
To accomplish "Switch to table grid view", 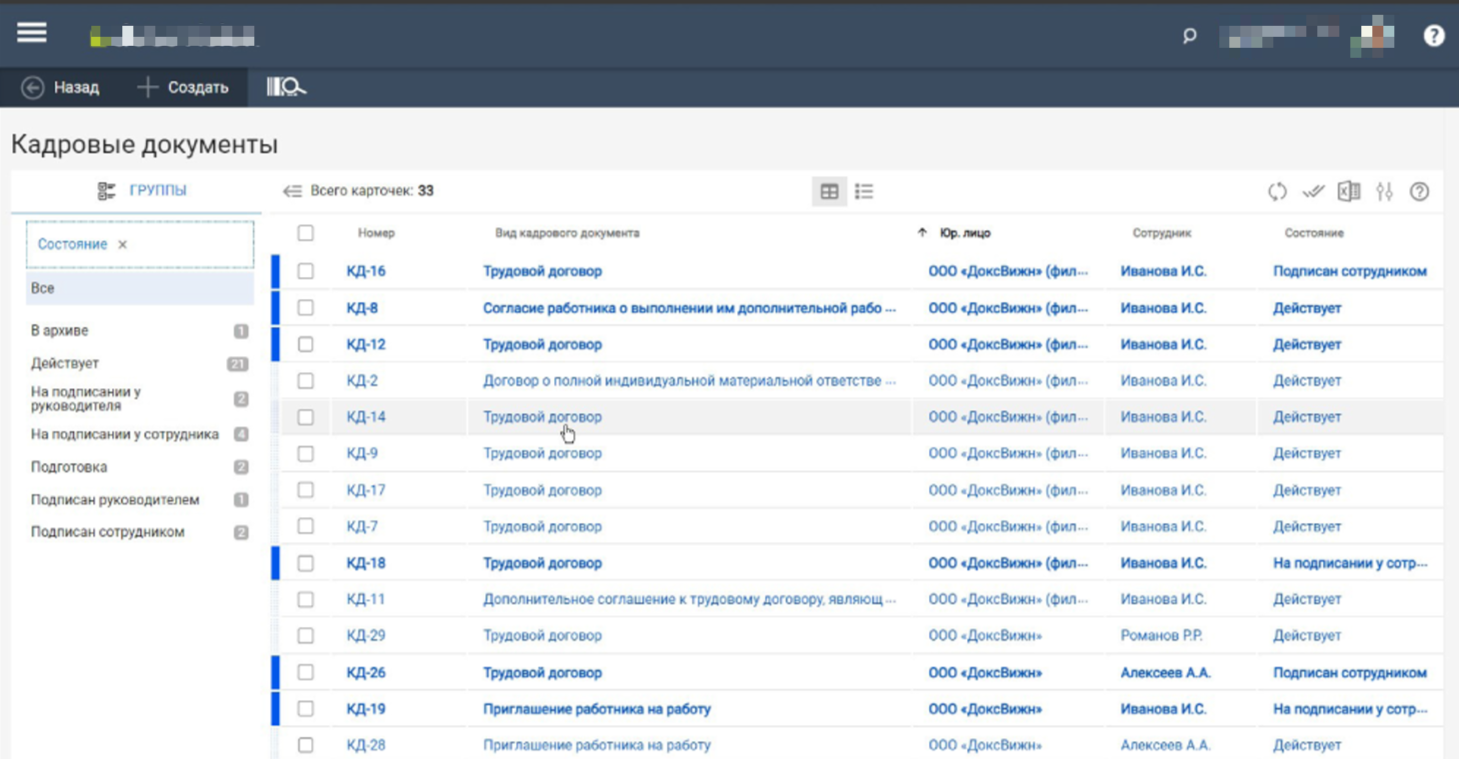I will (829, 191).
